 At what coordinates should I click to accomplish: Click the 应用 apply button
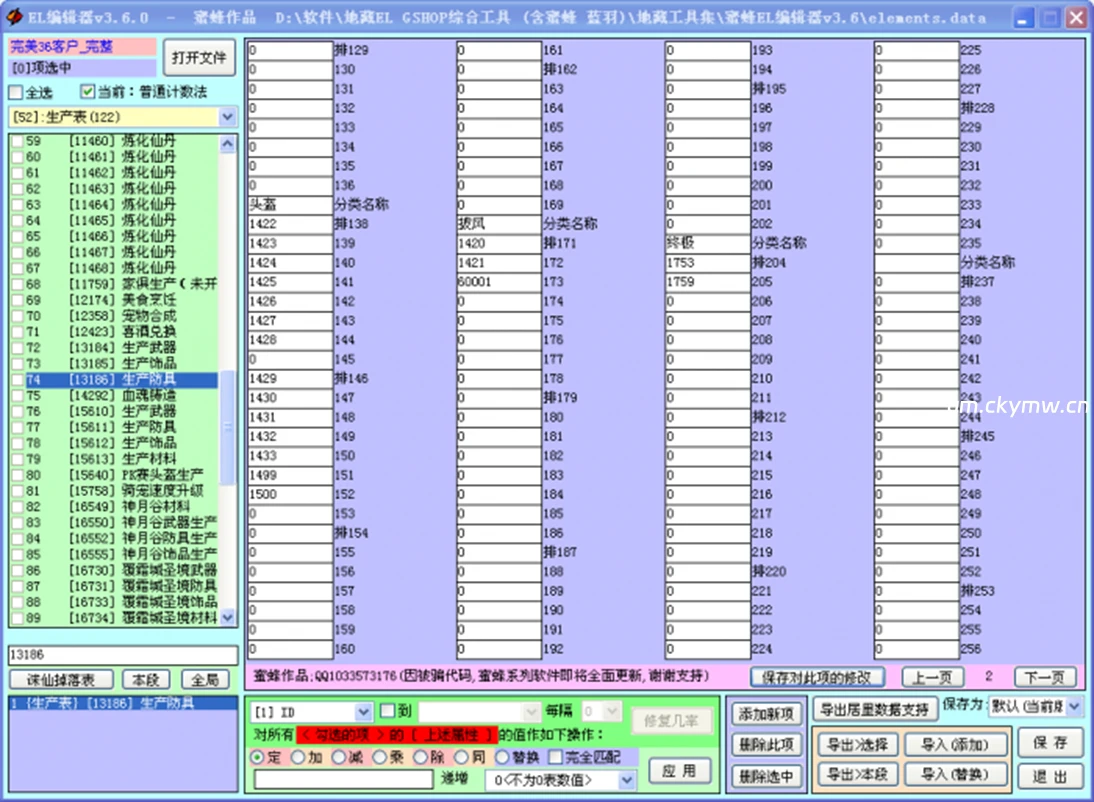pyautogui.click(x=679, y=771)
